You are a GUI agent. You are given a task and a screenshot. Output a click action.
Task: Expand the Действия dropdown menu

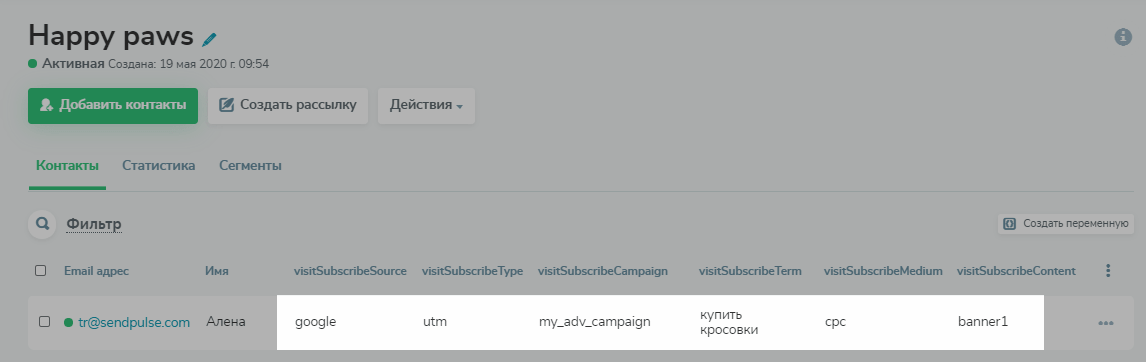[x=426, y=105]
